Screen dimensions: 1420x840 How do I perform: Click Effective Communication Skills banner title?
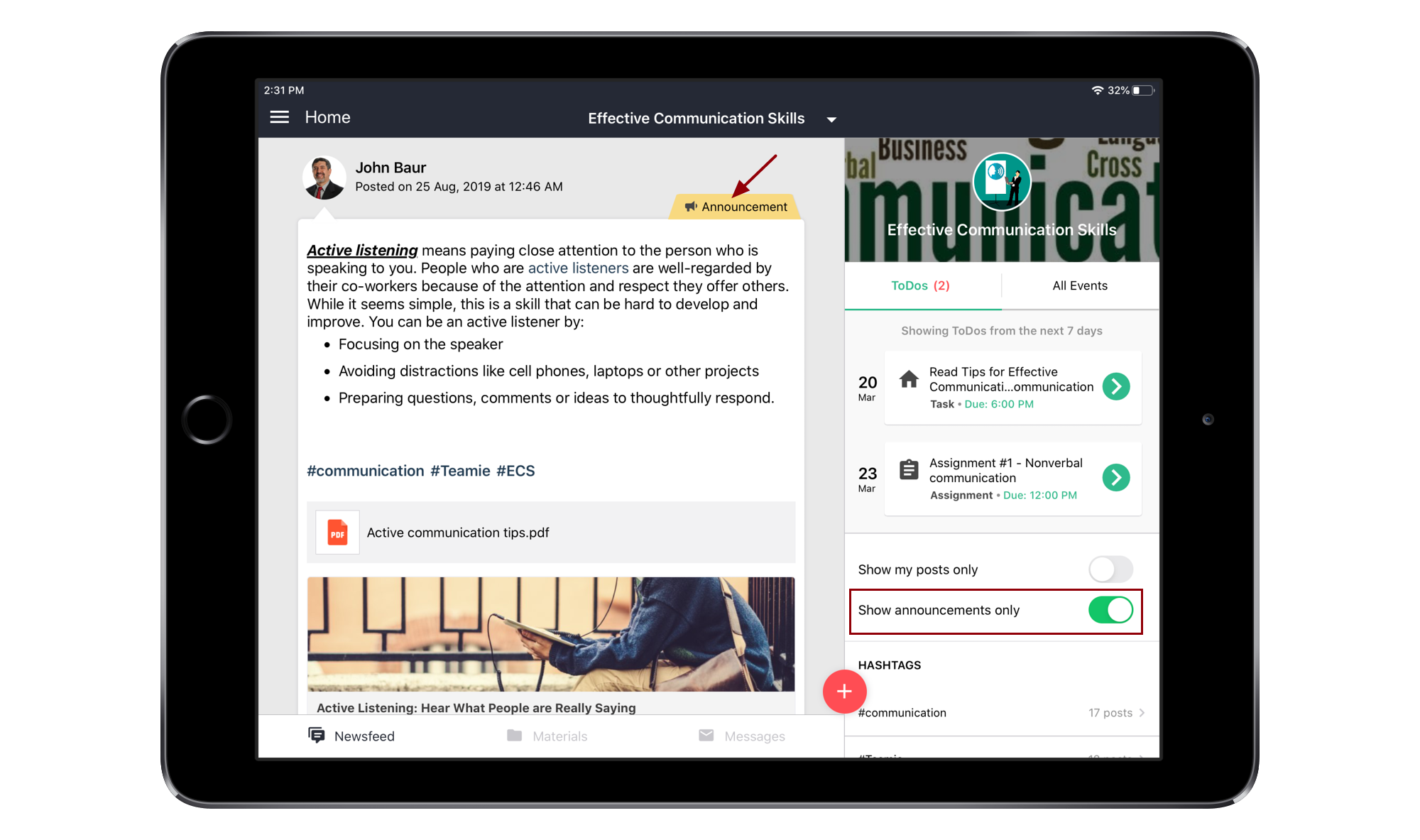pos(1002,230)
